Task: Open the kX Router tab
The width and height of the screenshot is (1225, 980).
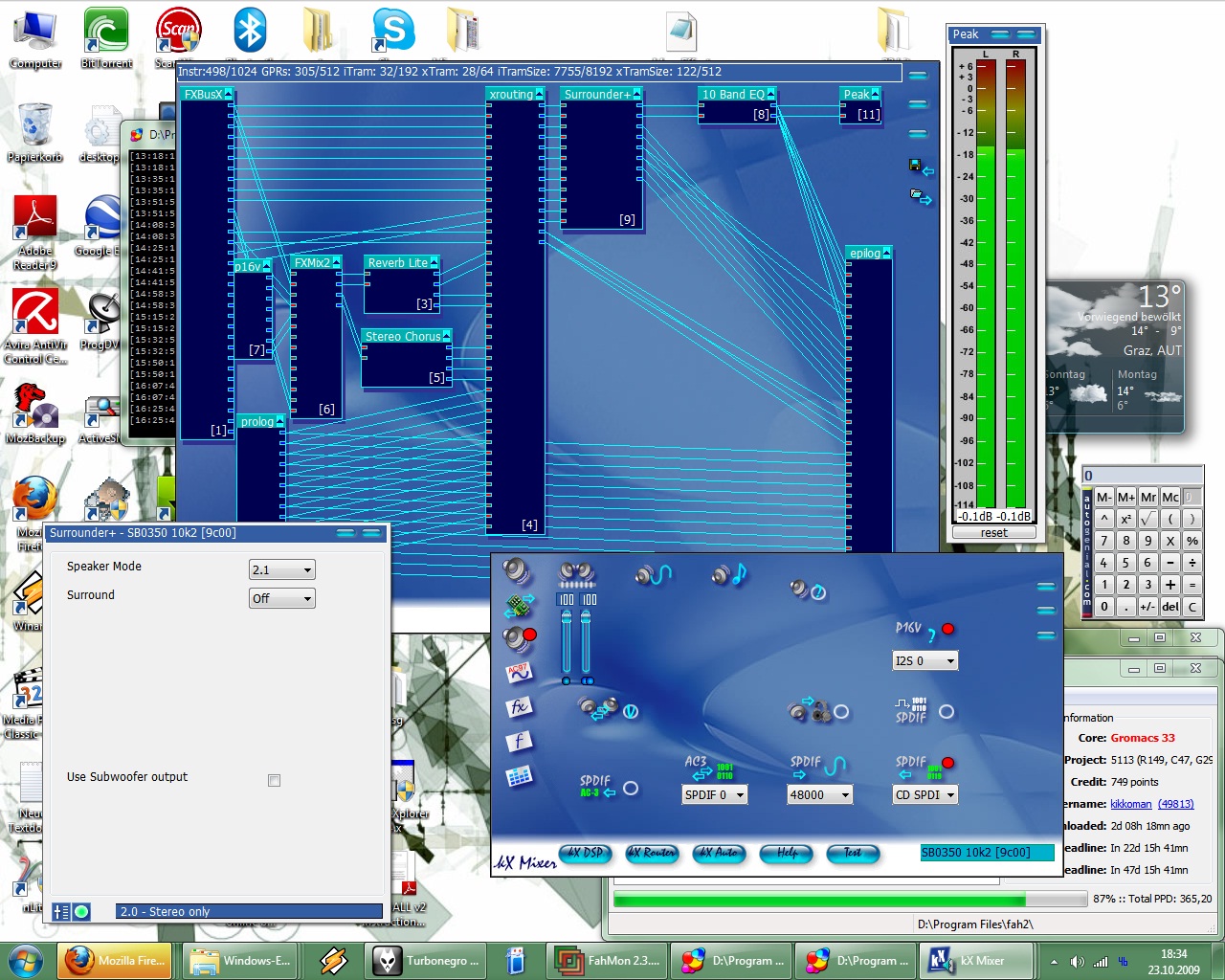Action: [x=652, y=853]
